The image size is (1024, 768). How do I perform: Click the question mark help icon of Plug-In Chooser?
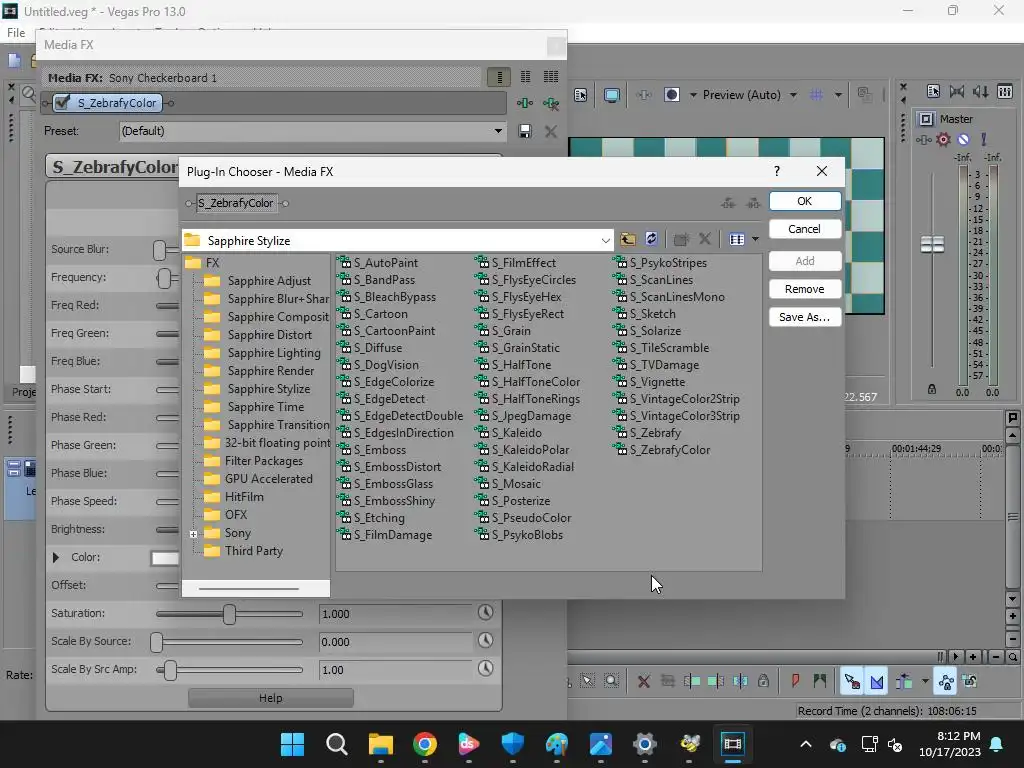776,171
